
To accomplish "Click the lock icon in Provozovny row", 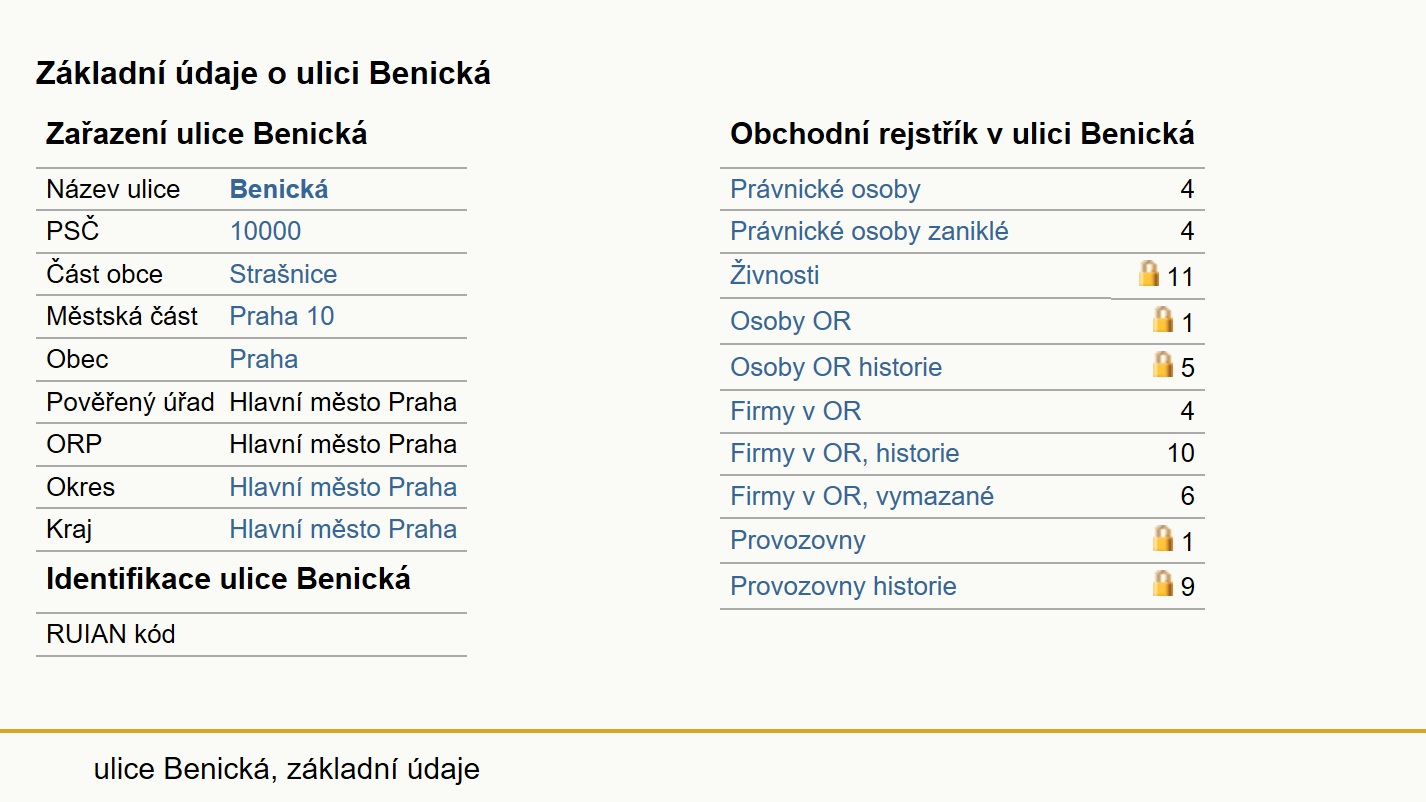I will tap(1163, 538).
